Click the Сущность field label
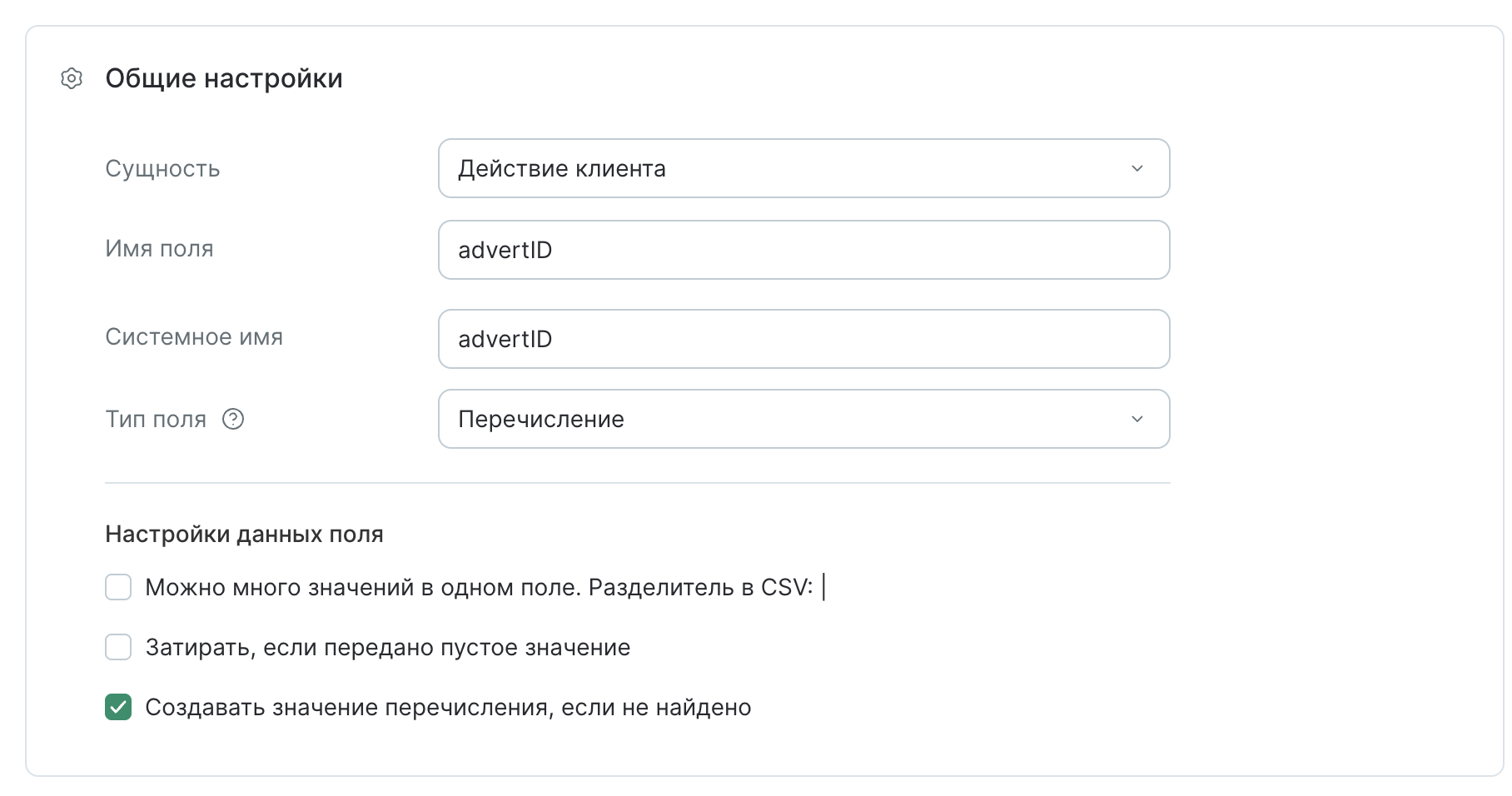 (x=162, y=168)
